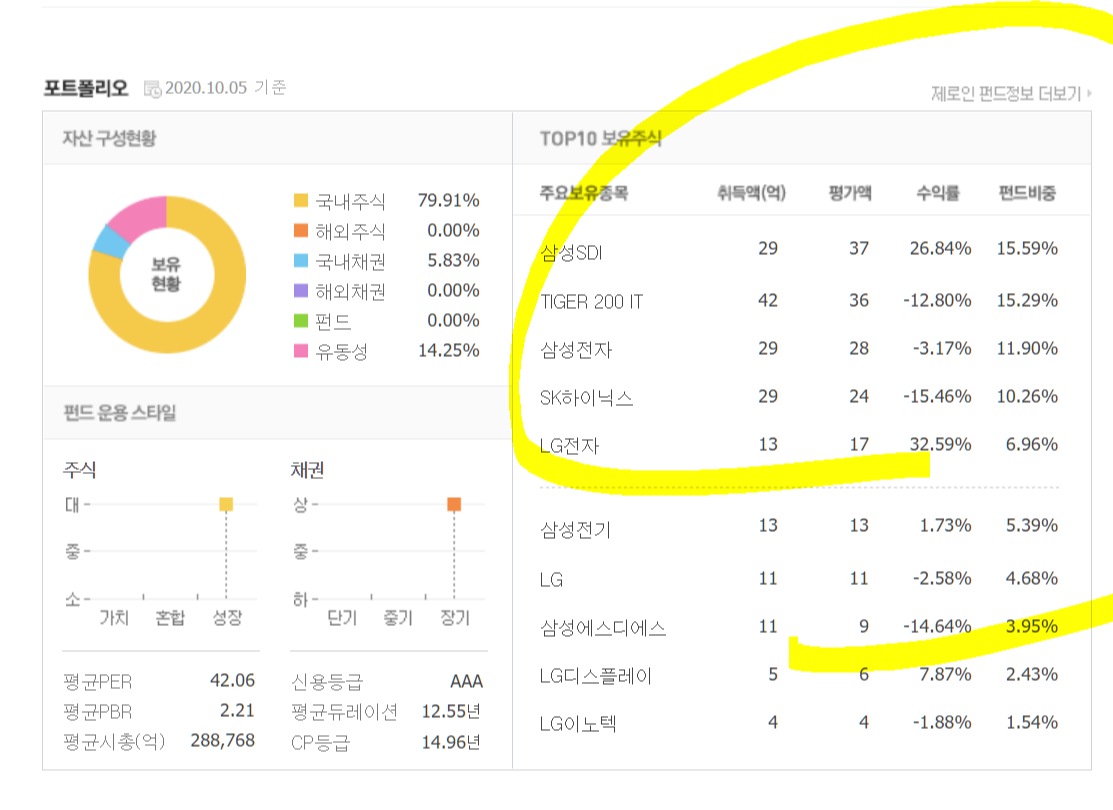Select the 삼성전기 holding name
This screenshot has width=1113, height=810.
575,530
